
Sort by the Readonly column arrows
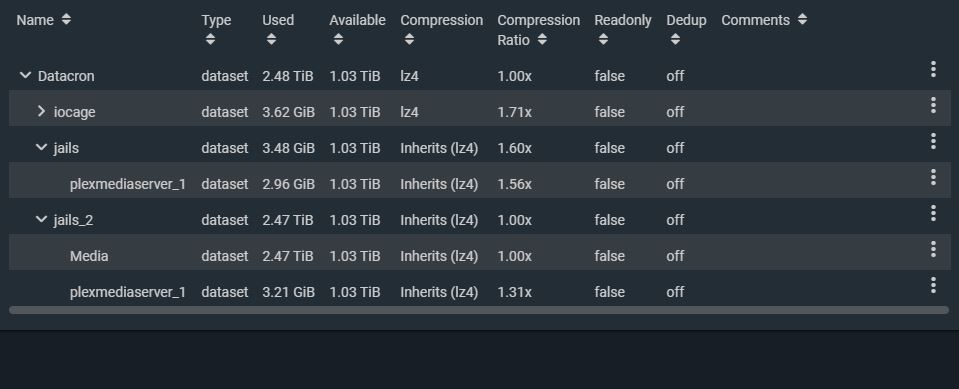[x=603, y=39]
